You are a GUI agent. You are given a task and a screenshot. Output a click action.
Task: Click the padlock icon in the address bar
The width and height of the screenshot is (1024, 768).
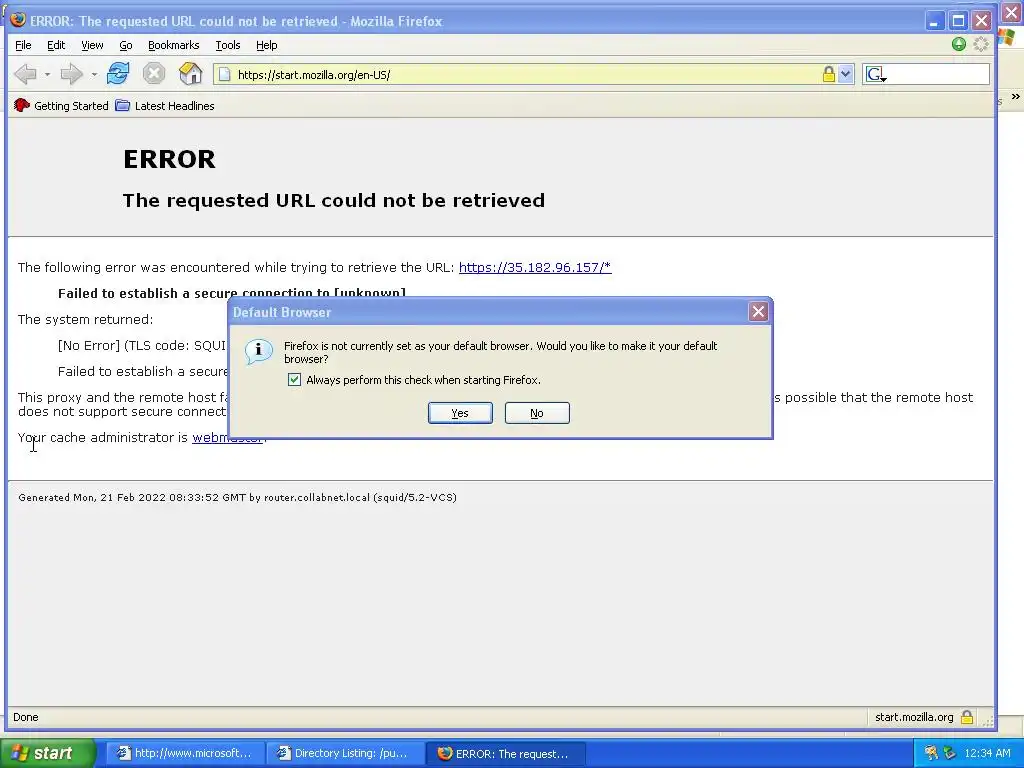[829, 74]
